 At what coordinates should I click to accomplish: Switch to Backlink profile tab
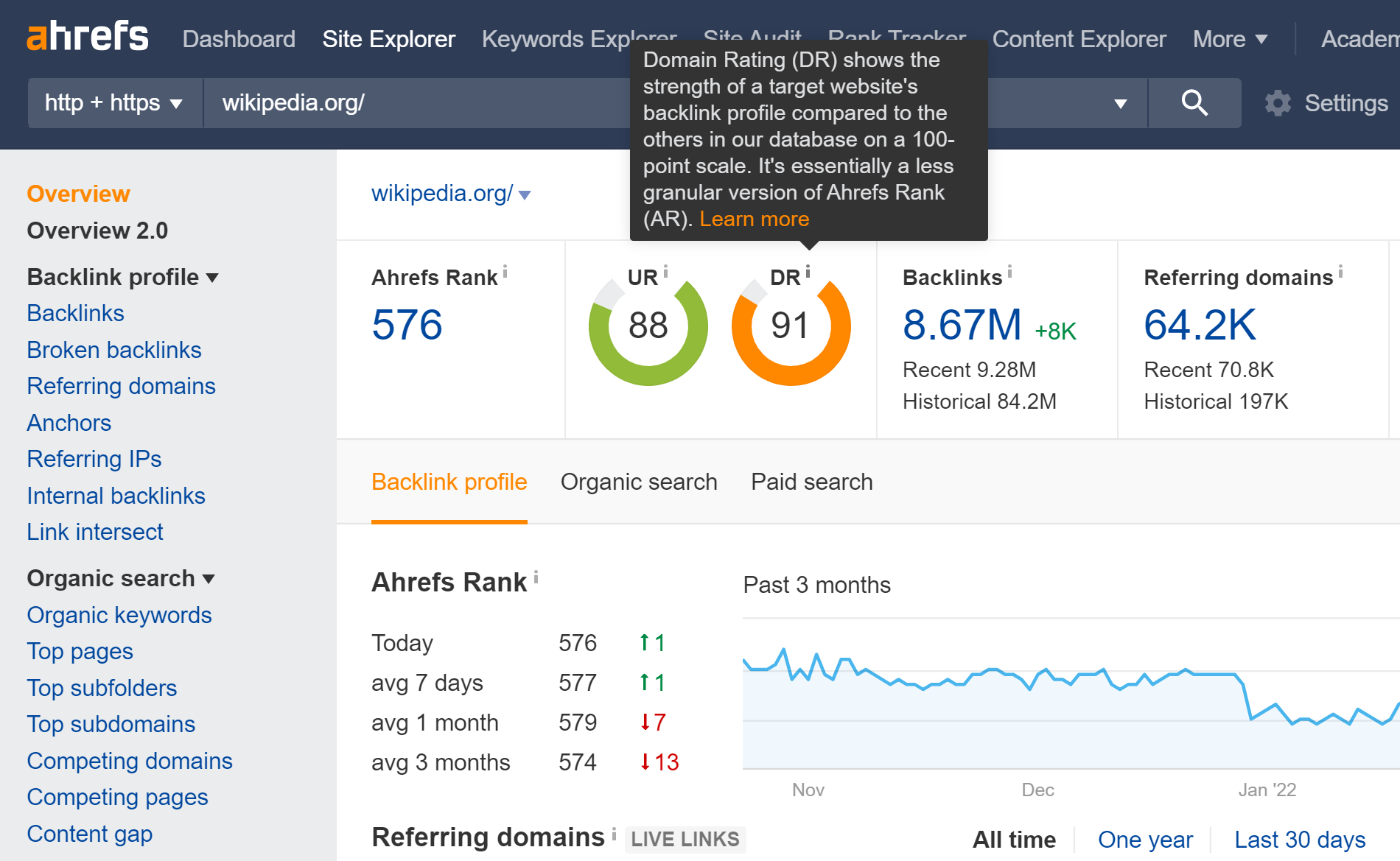click(449, 482)
